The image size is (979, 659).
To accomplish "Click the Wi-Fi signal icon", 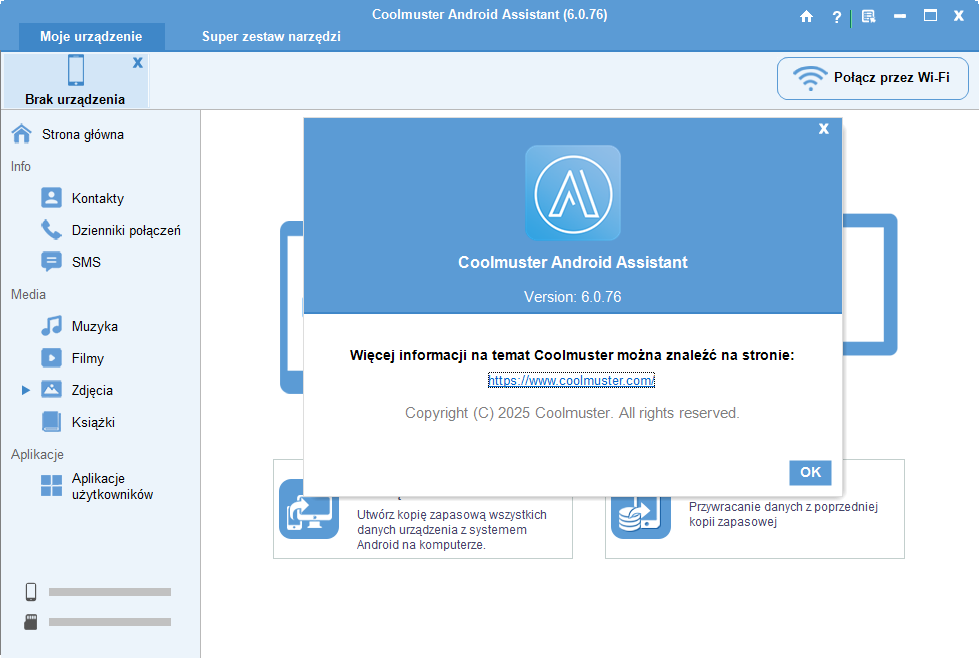I will click(x=810, y=78).
